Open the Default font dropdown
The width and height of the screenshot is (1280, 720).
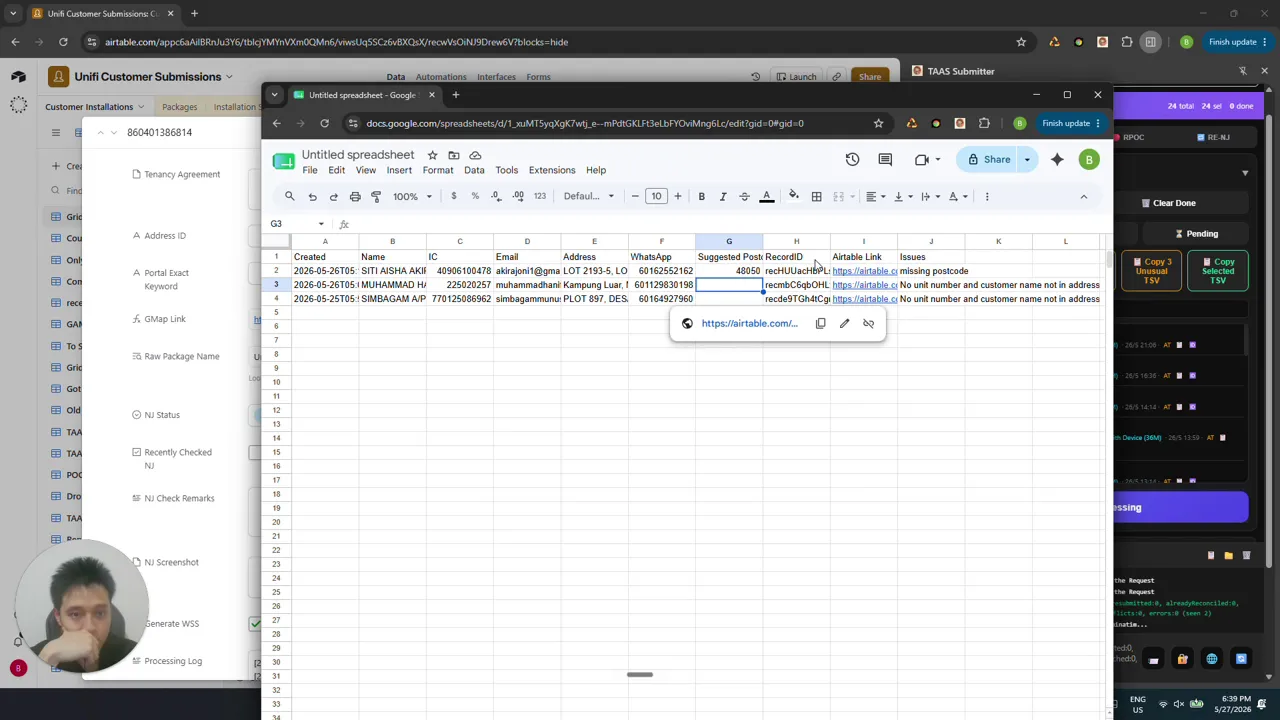point(587,197)
